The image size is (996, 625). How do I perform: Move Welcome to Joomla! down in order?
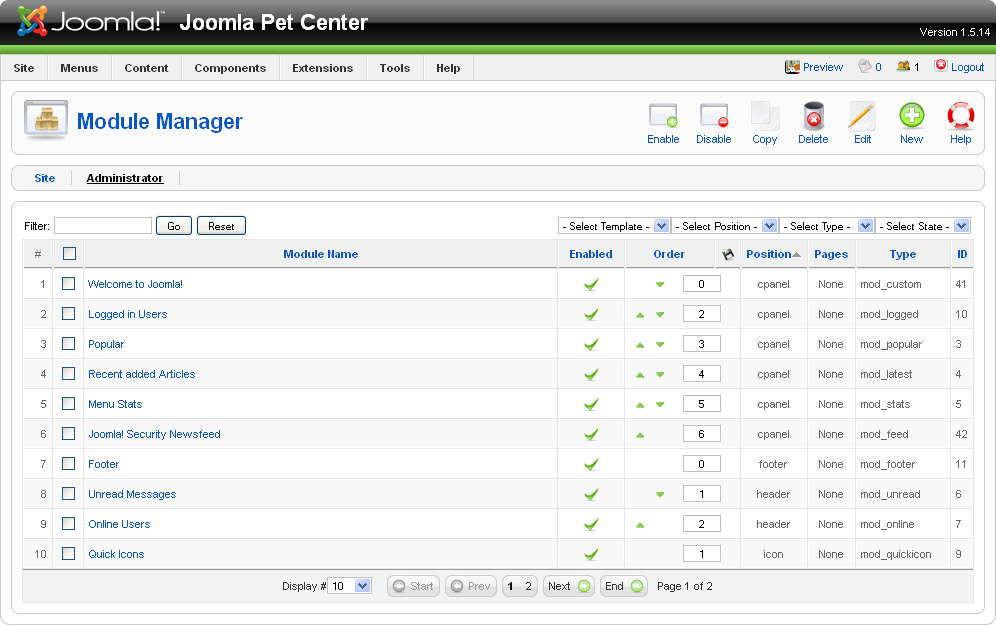[660, 285]
